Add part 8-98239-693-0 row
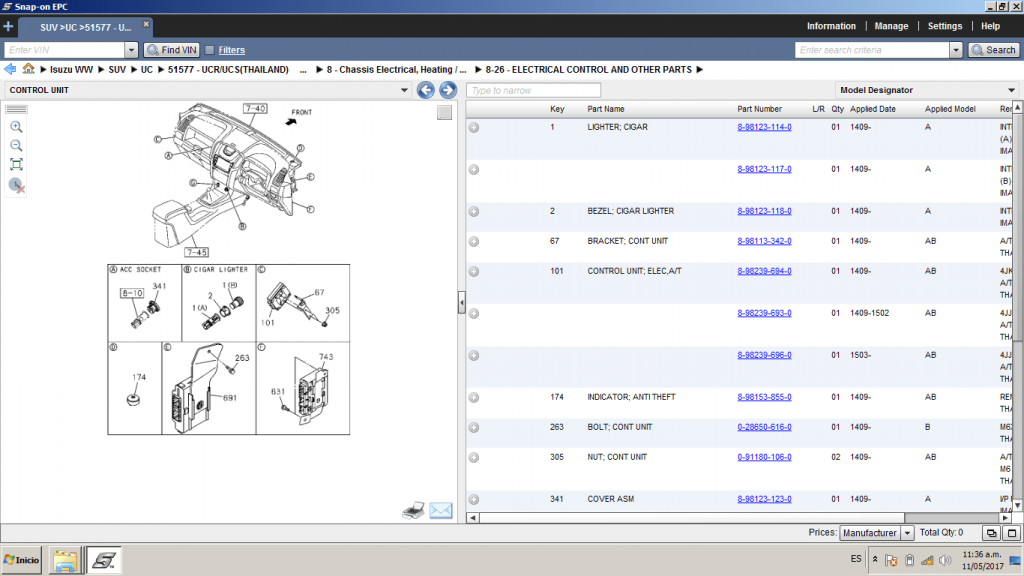The width and height of the screenshot is (1024, 576). pyautogui.click(x=474, y=313)
